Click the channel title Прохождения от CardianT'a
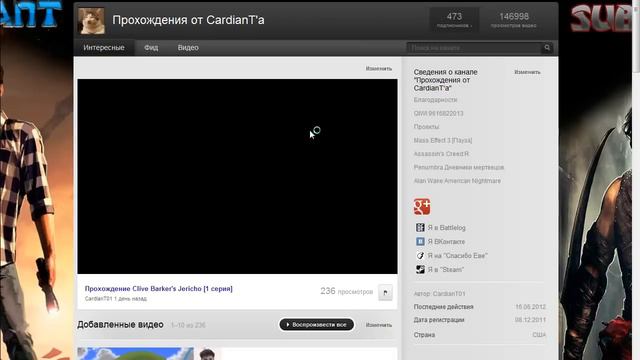The width and height of the screenshot is (640, 360). tap(188, 20)
